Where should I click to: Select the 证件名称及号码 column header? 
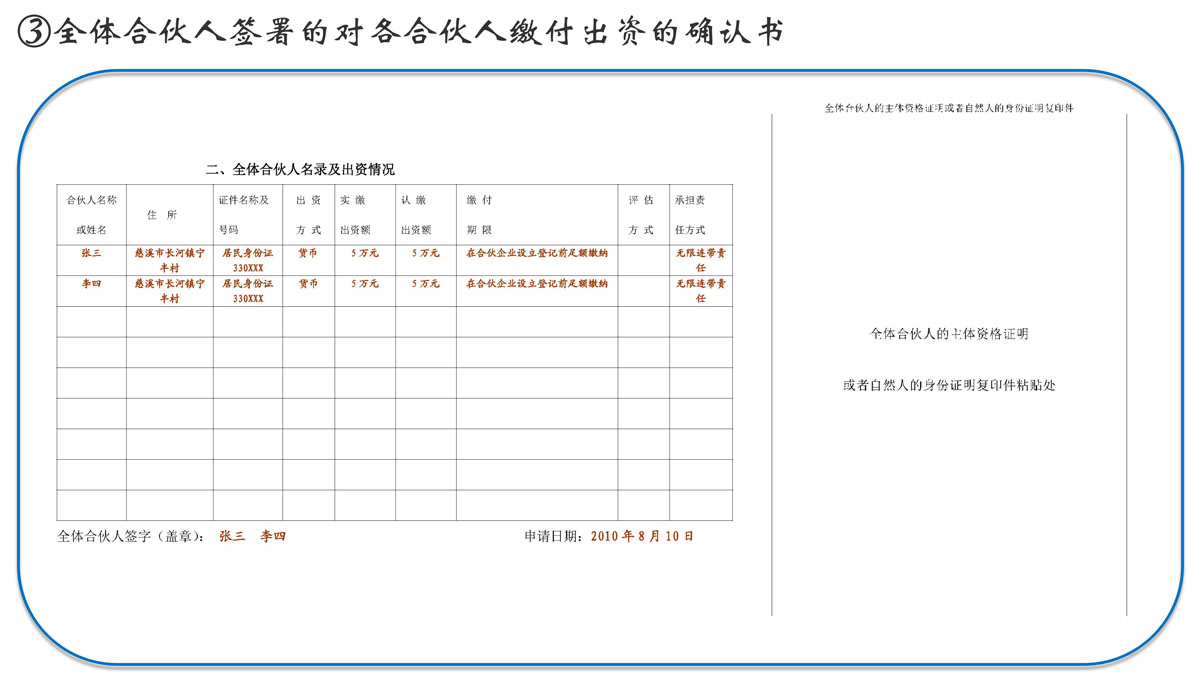(x=246, y=214)
